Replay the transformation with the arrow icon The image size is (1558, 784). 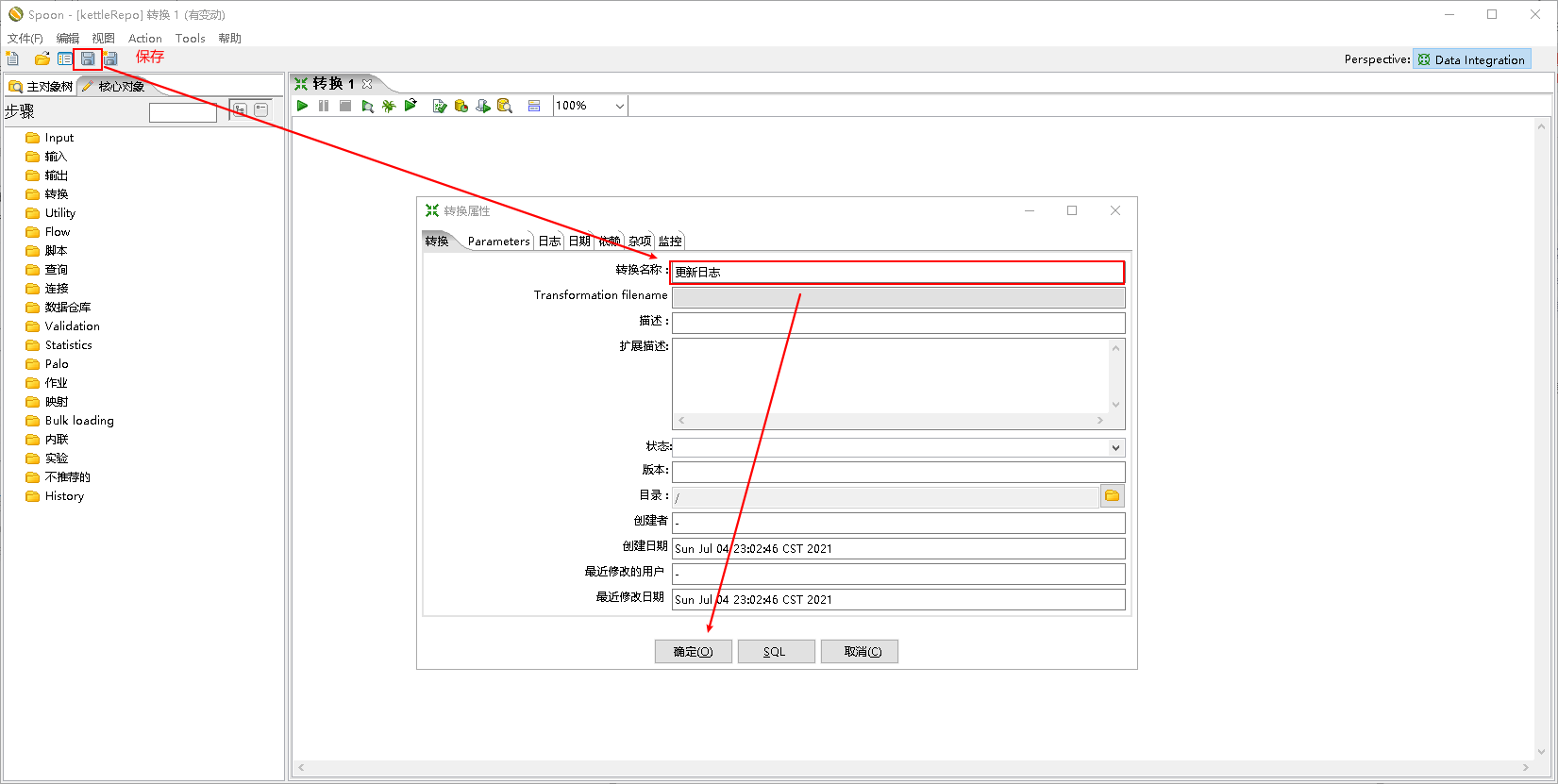click(410, 106)
